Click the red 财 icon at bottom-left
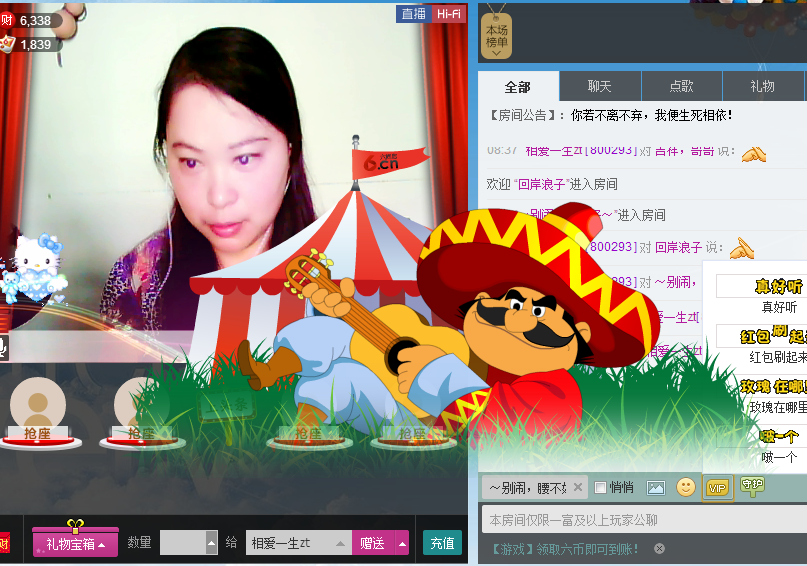Viewport: 807px width, 566px height. [x=4, y=543]
